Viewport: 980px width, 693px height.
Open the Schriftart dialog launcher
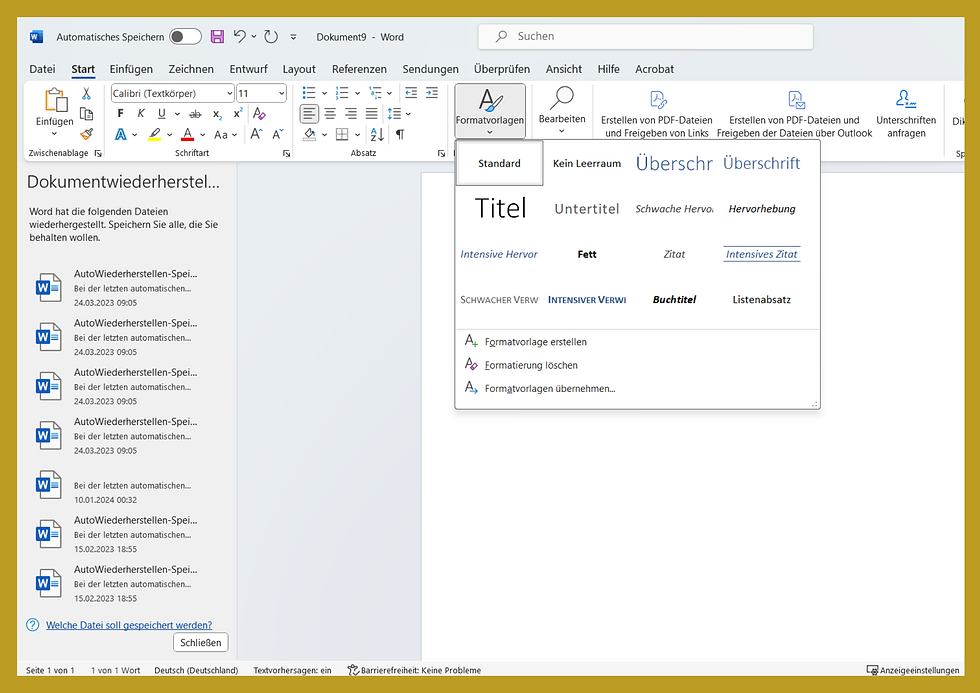point(286,153)
